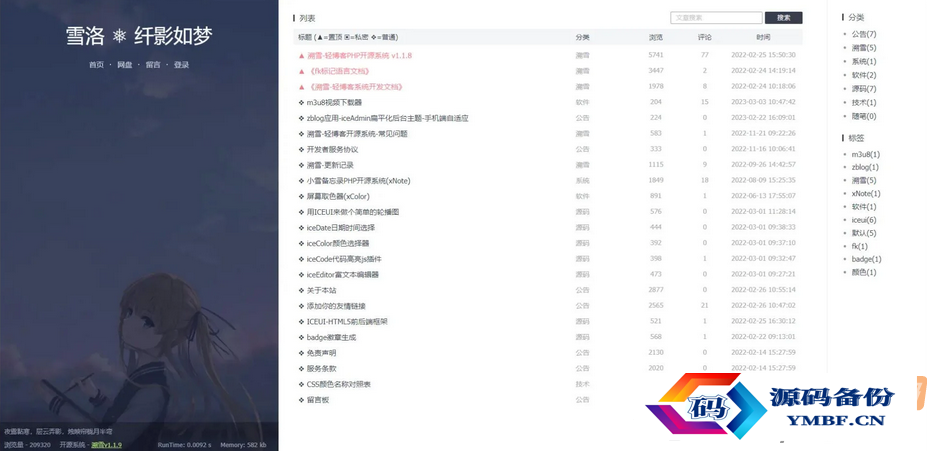This screenshot has height=451, width=927.
Task: Click view count 5741
Action: pyautogui.click(x=656, y=55)
